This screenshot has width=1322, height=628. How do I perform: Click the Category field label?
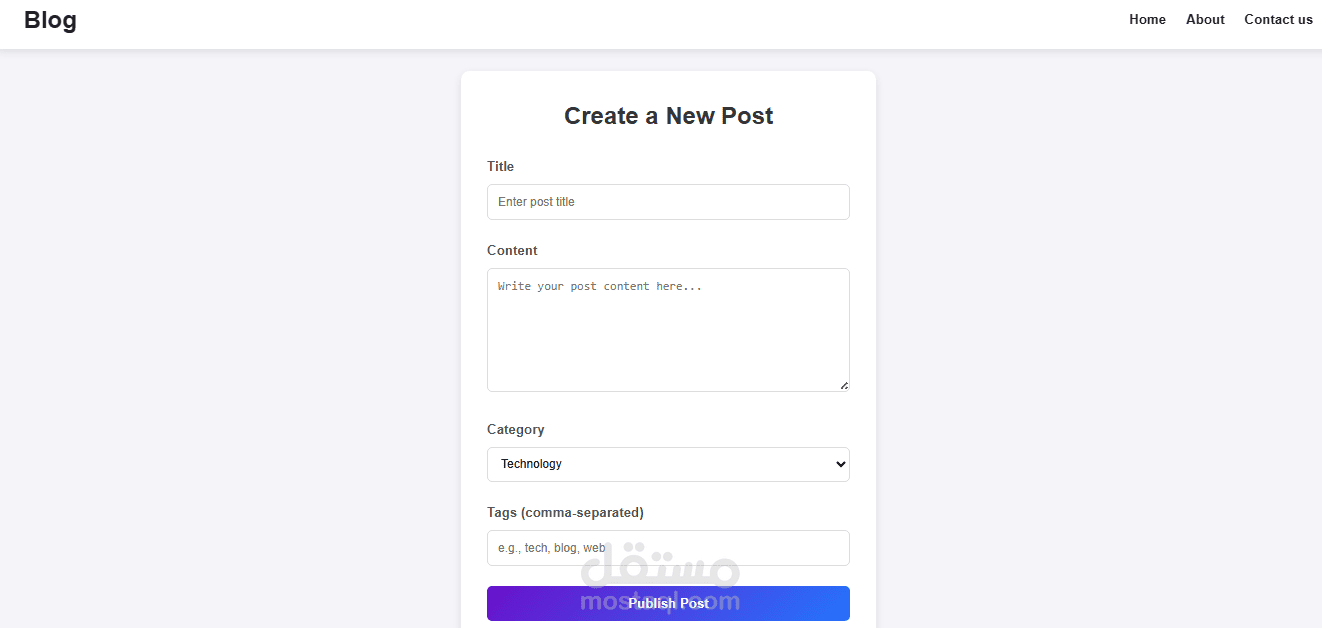[x=516, y=429]
